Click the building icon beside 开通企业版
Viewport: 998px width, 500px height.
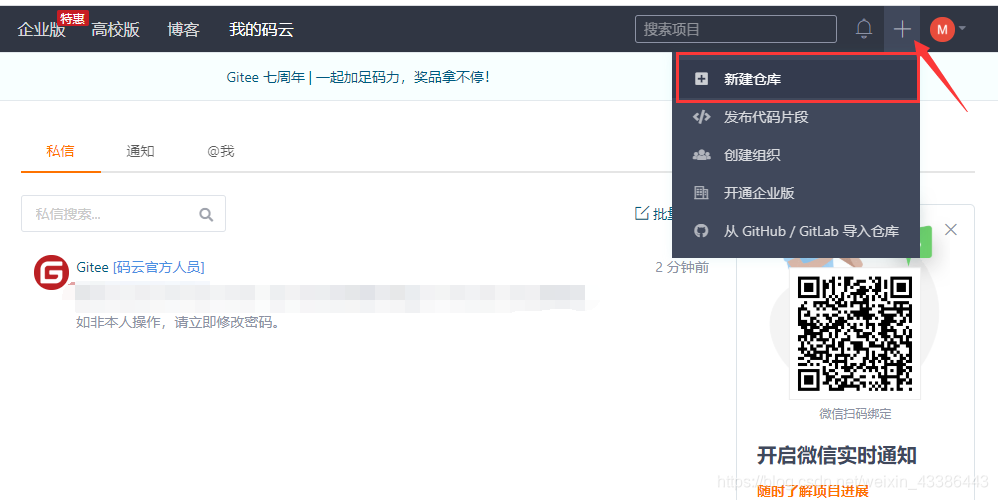click(701, 193)
